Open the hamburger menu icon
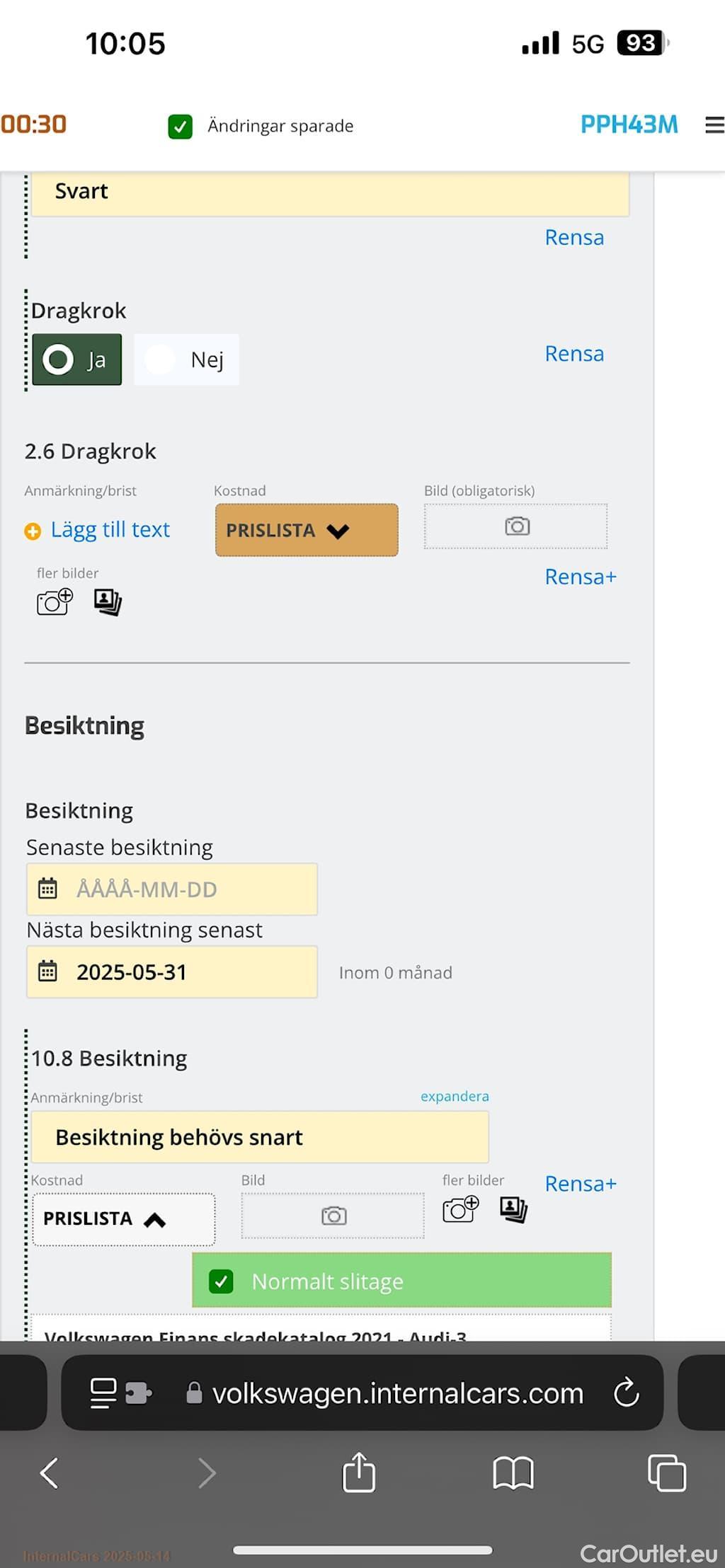725x1568 pixels. pyautogui.click(x=714, y=125)
